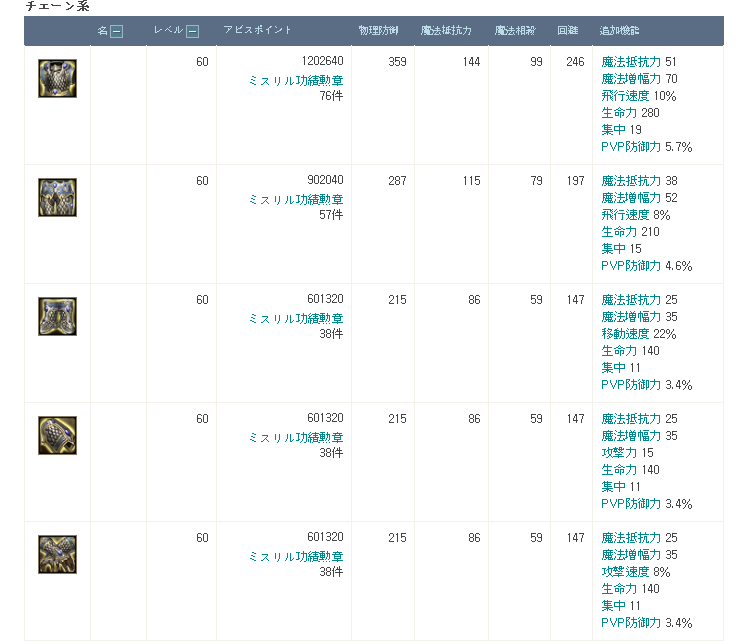Click the 飛行速度 8% stat
The width and height of the screenshot is (747, 644).
pos(636,215)
